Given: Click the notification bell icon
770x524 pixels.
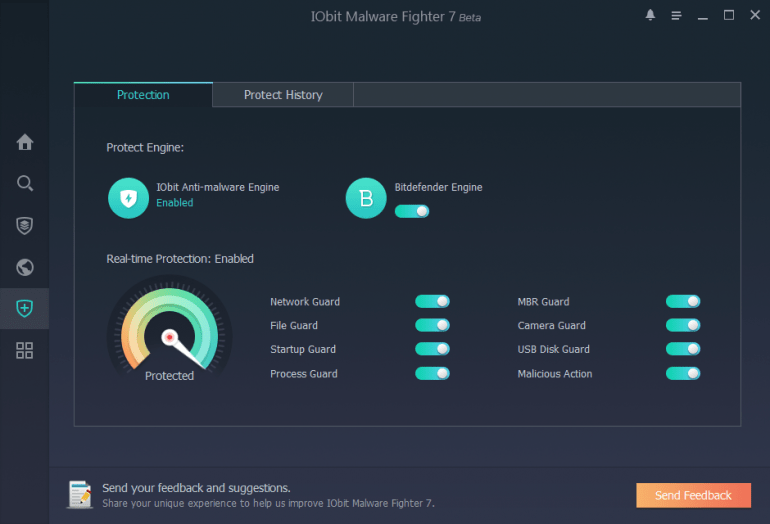Looking at the screenshot, I should [x=650, y=15].
